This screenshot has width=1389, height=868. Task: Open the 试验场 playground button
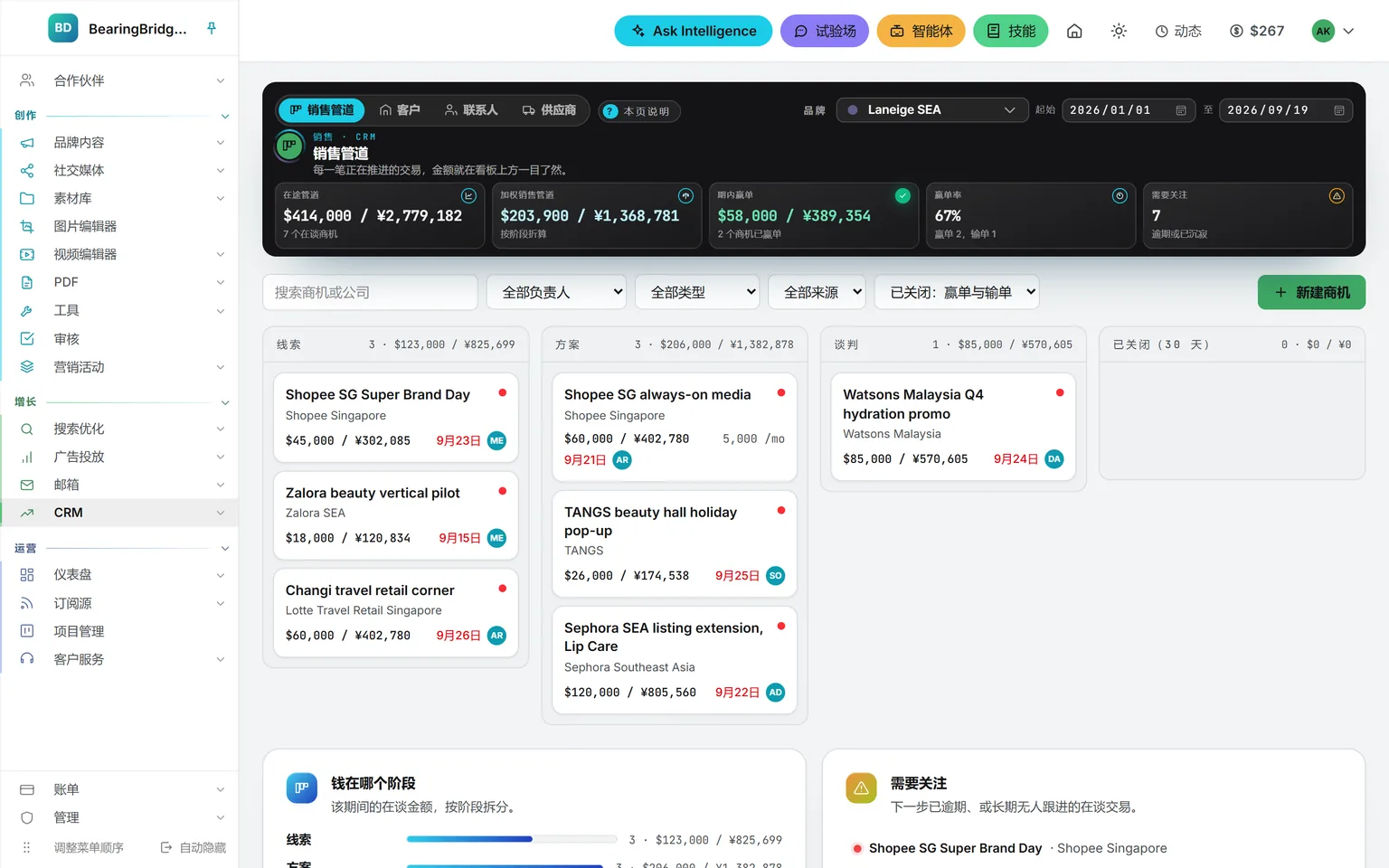825,31
